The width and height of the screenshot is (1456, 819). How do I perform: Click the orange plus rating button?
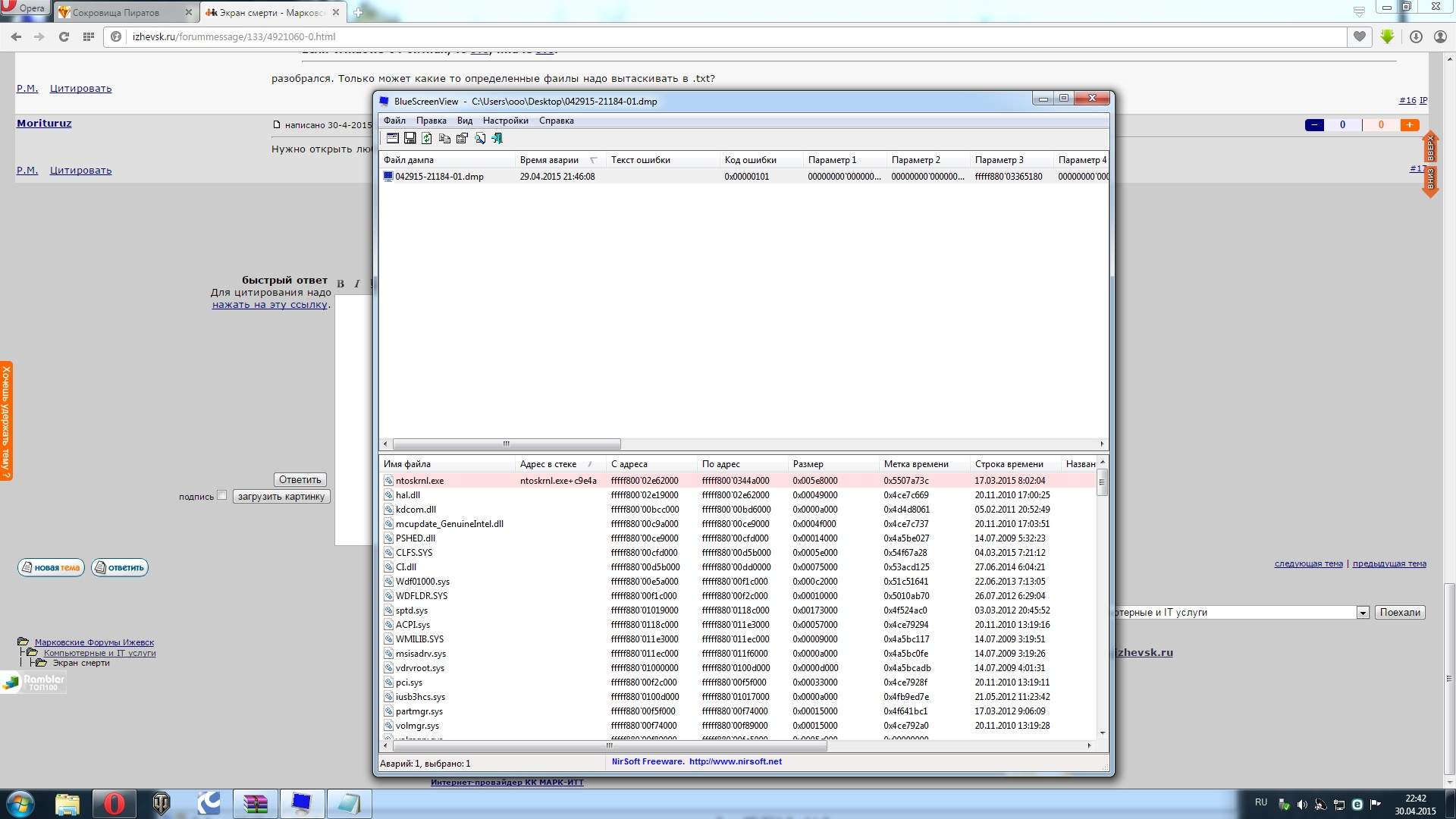coord(1409,125)
